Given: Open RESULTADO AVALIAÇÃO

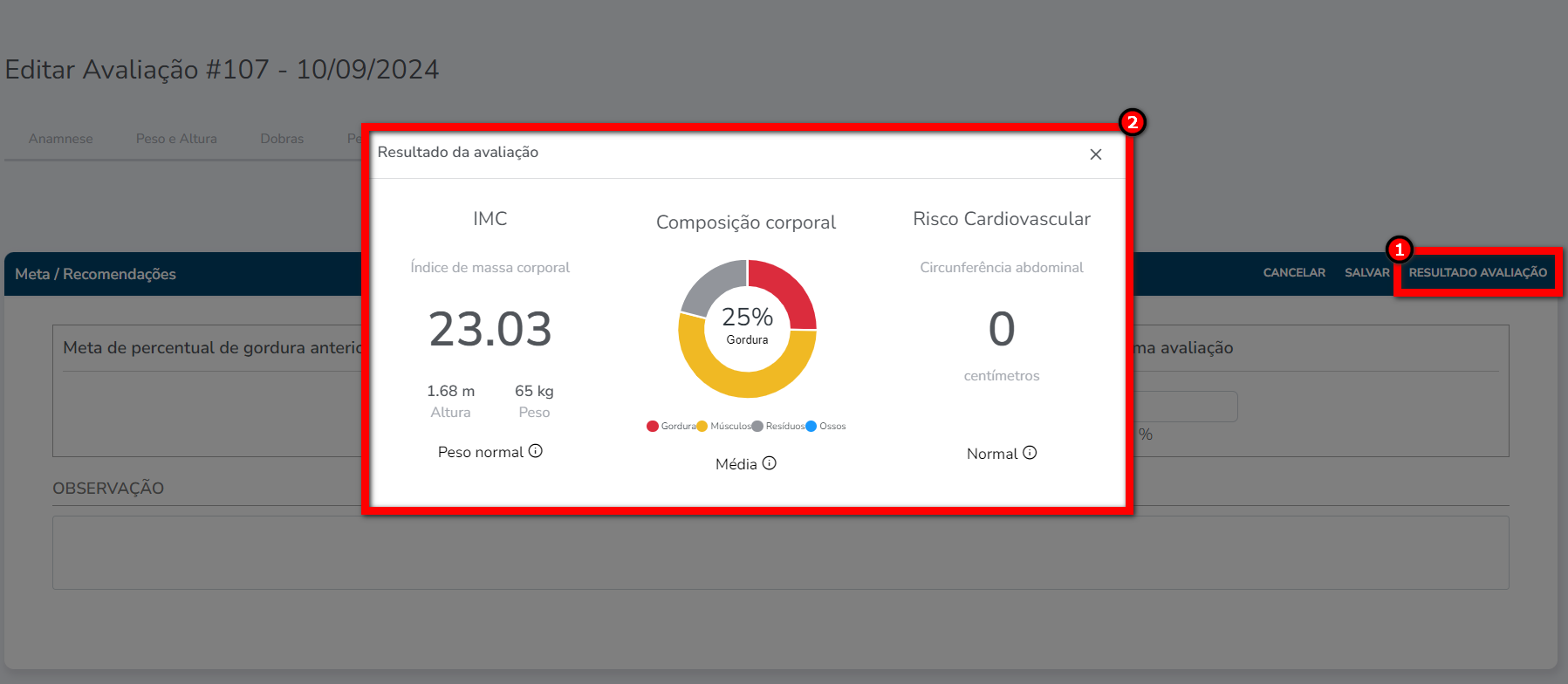Looking at the screenshot, I should (1477, 272).
